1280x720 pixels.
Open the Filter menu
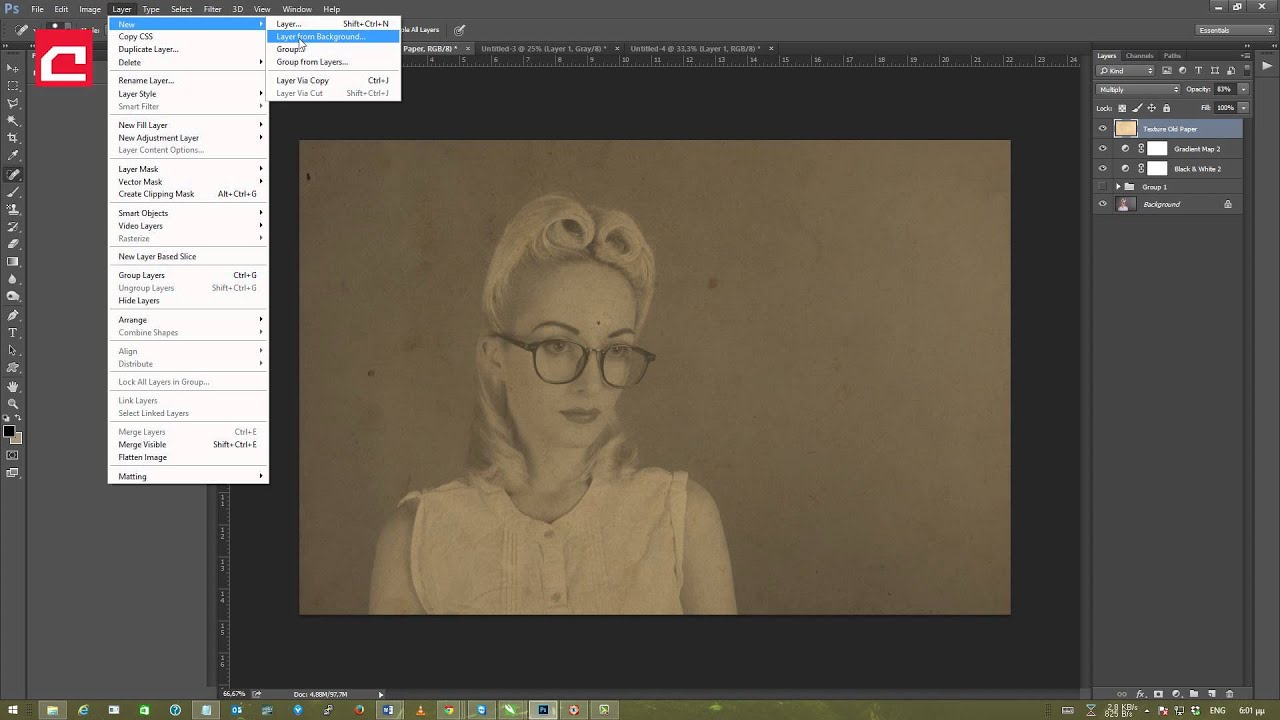[x=213, y=9]
